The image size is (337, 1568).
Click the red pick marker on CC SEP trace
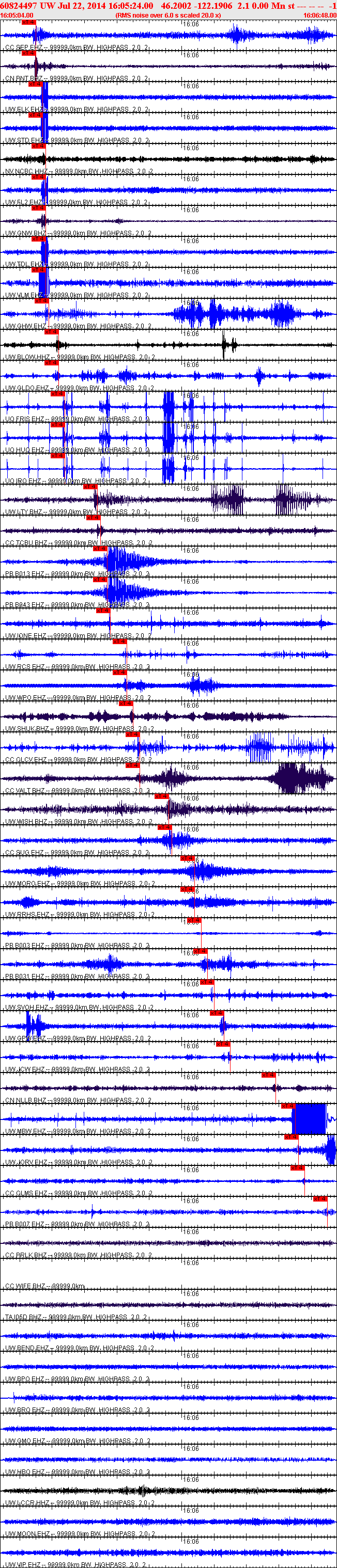click(28, 23)
